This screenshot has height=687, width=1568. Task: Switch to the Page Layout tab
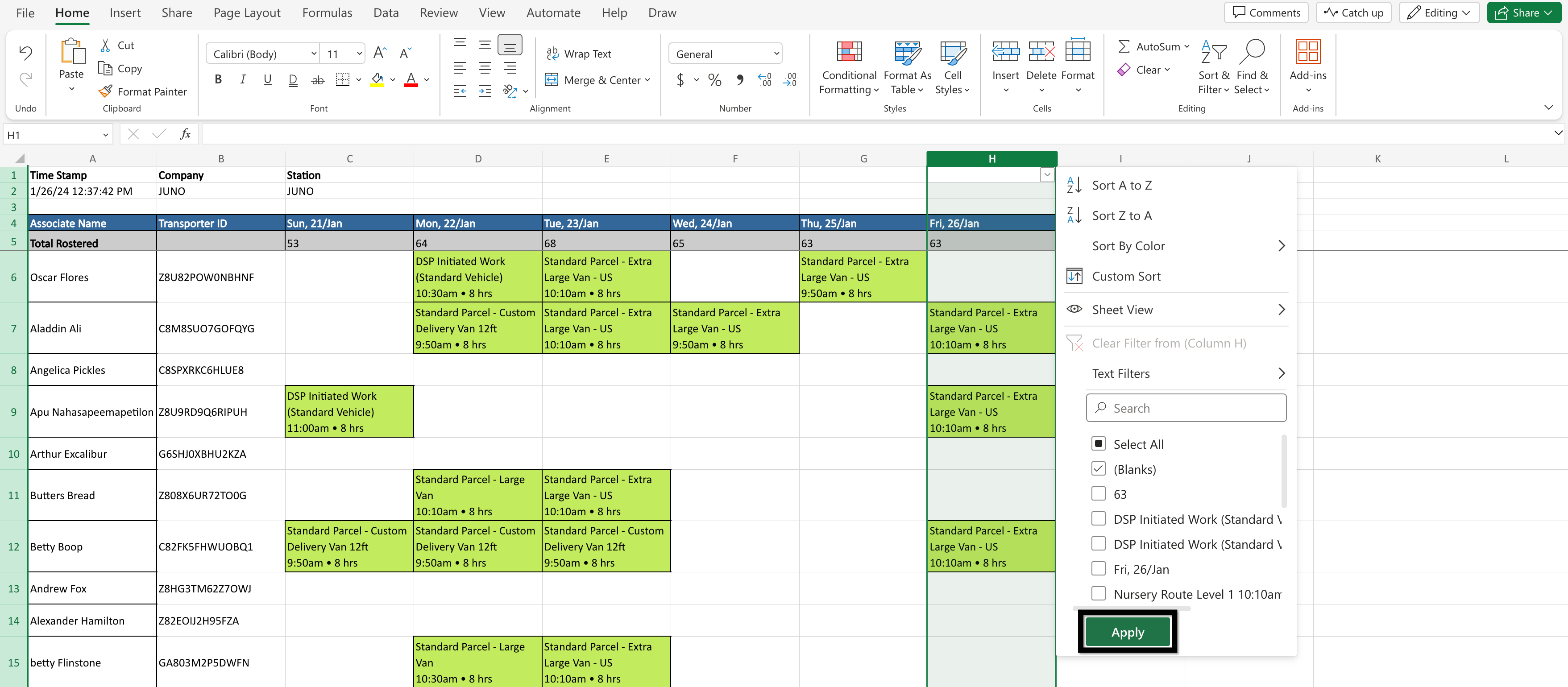coord(246,13)
